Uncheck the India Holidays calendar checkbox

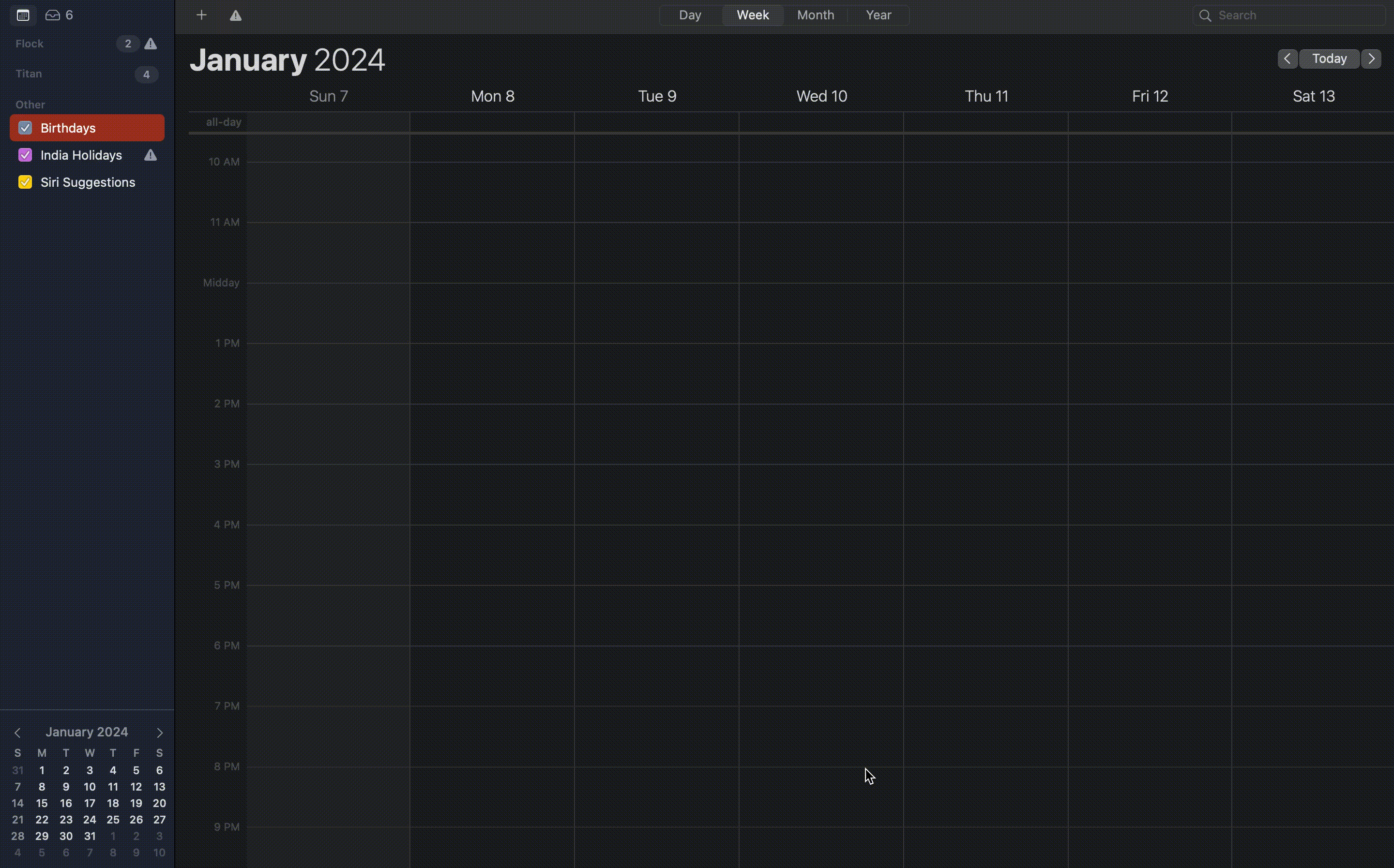25,155
